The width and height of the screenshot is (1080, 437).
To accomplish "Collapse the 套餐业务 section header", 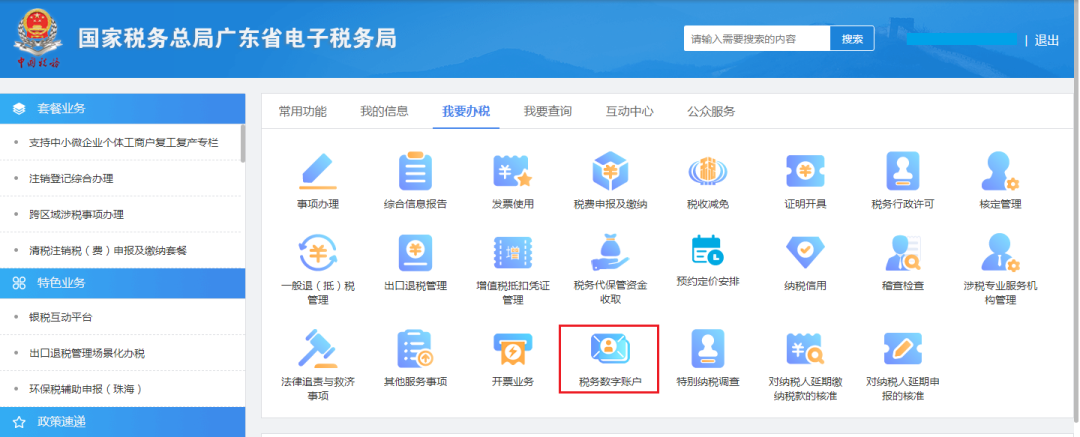I will coord(123,109).
